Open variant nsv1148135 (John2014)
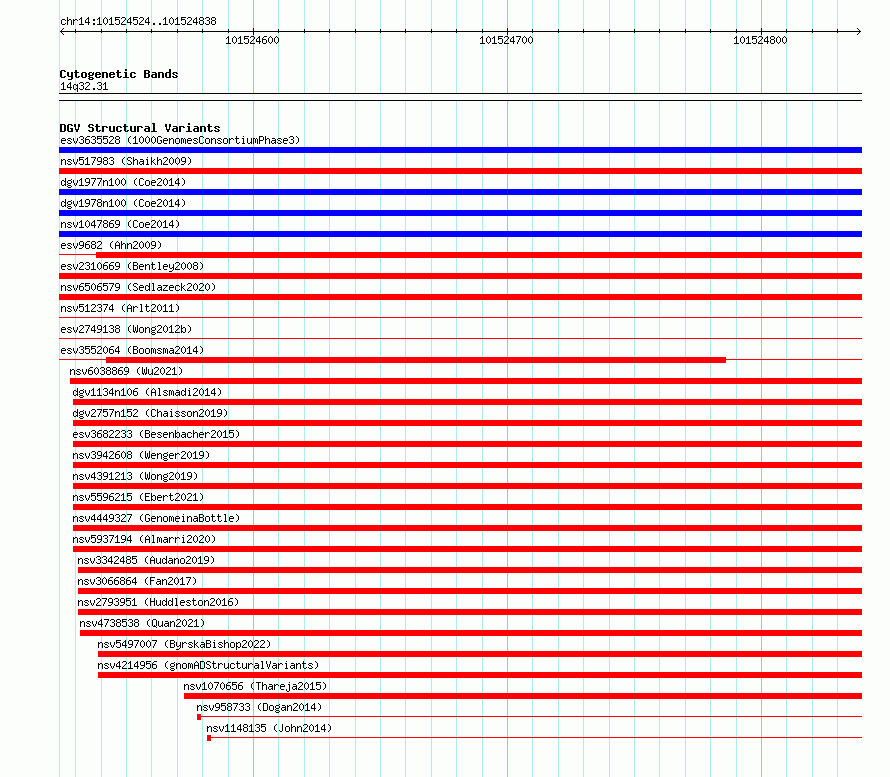 (269, 728)
